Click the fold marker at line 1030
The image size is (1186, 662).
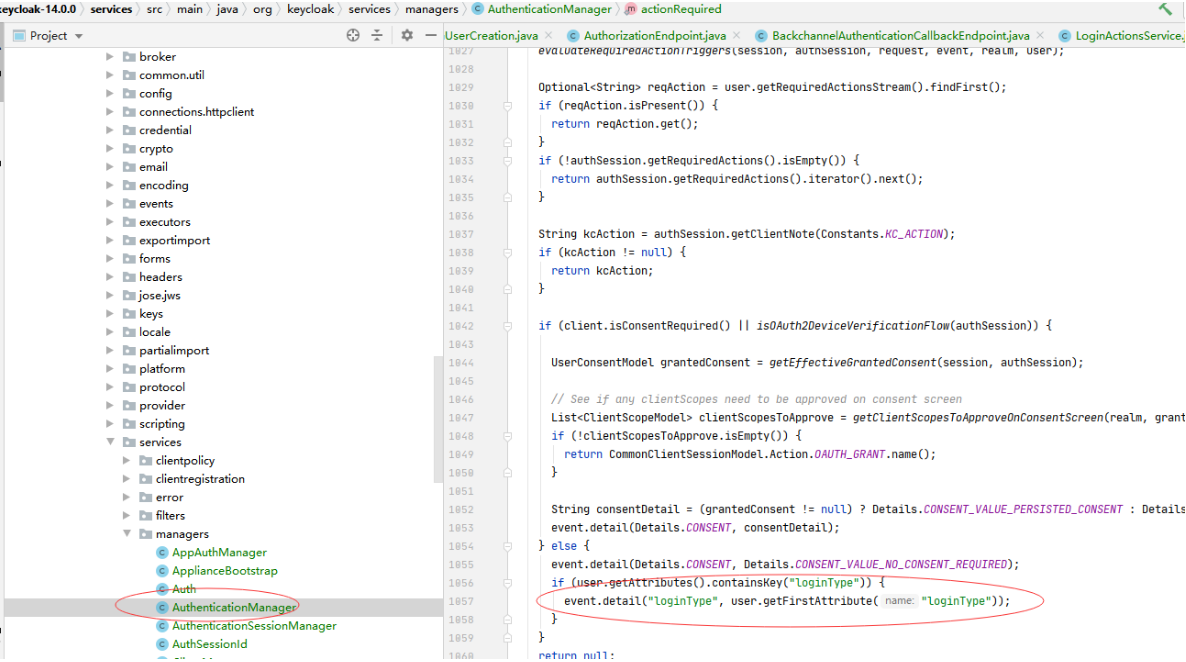coord(508,105)
